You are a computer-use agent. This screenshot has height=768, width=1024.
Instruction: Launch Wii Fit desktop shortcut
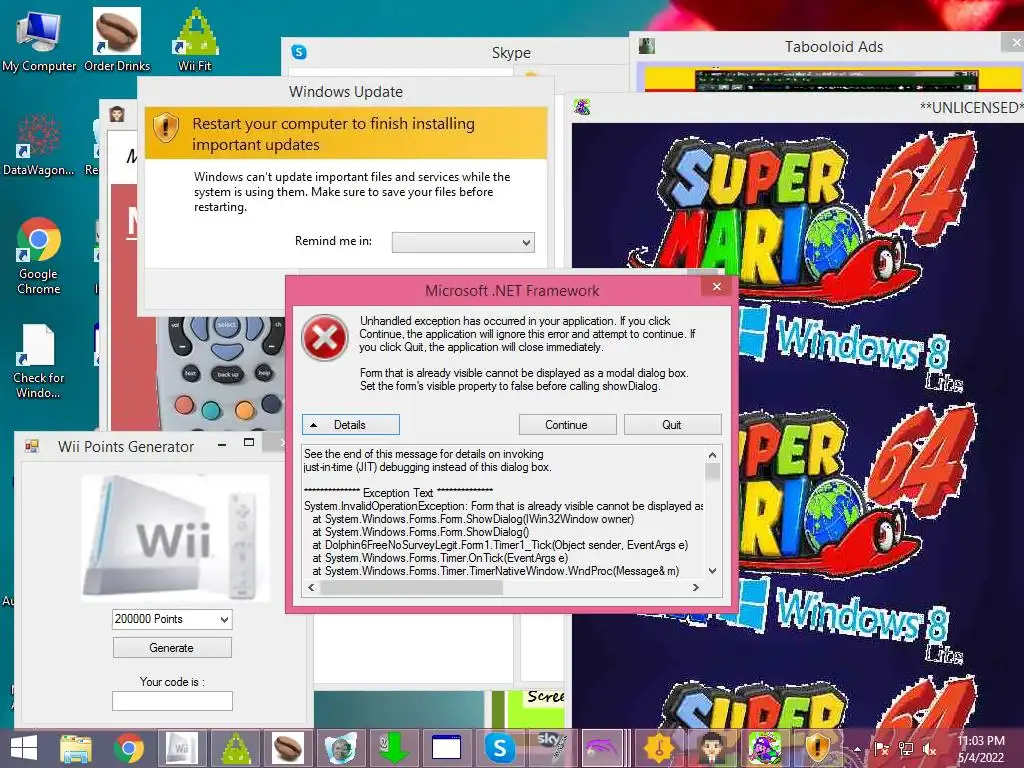point(195,39)
